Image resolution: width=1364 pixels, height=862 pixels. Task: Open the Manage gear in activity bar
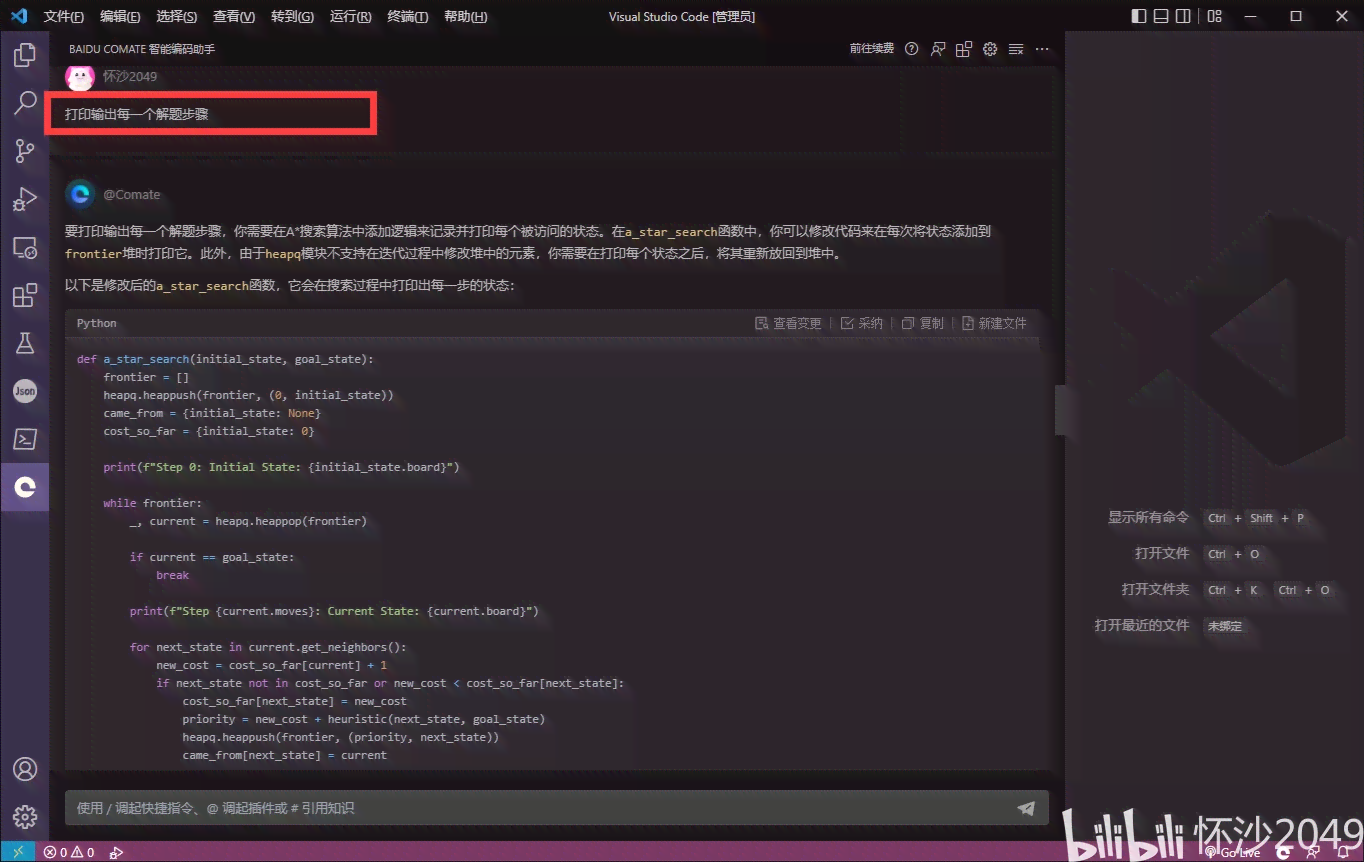25,817
